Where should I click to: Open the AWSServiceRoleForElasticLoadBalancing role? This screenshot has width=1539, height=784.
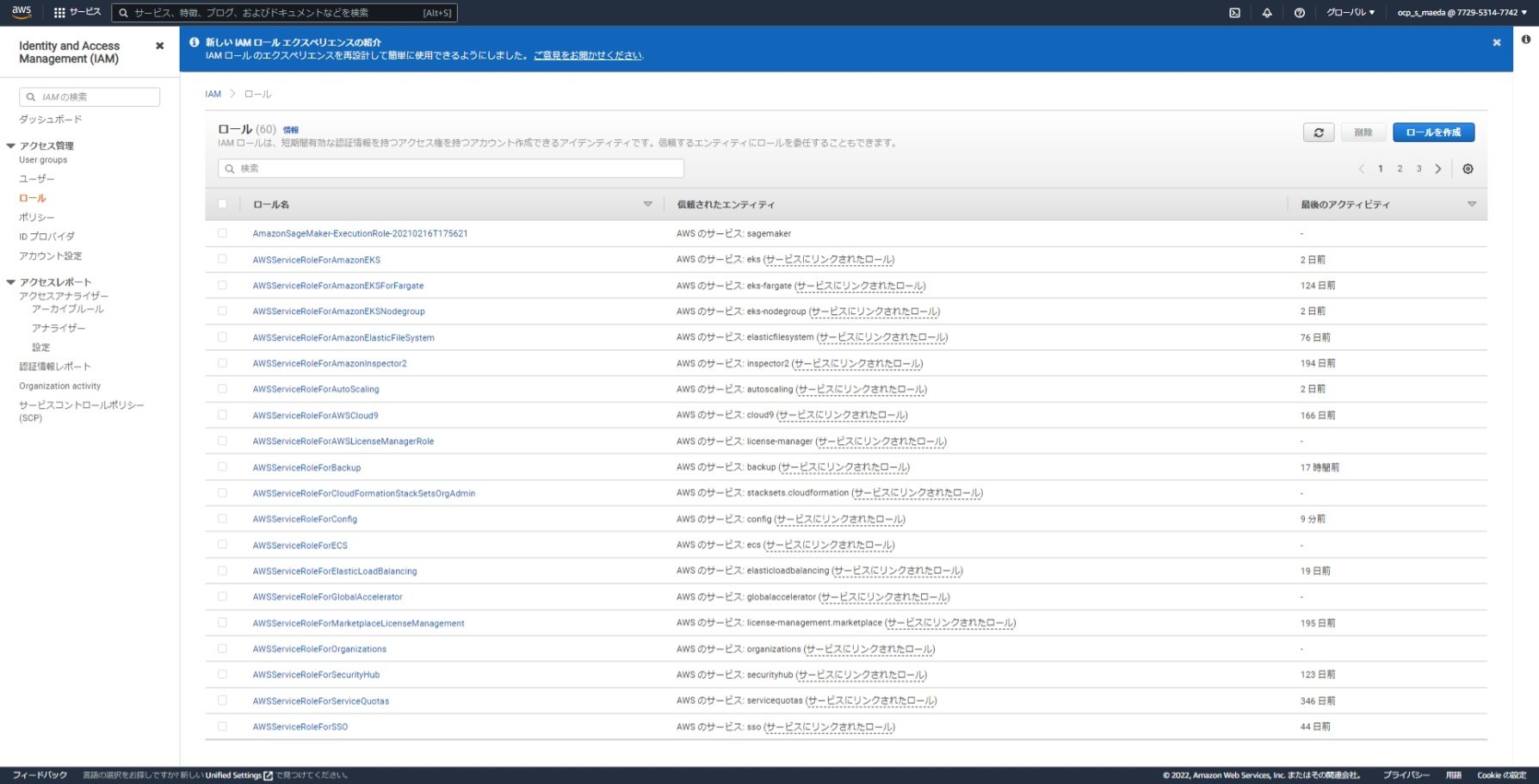335,571
